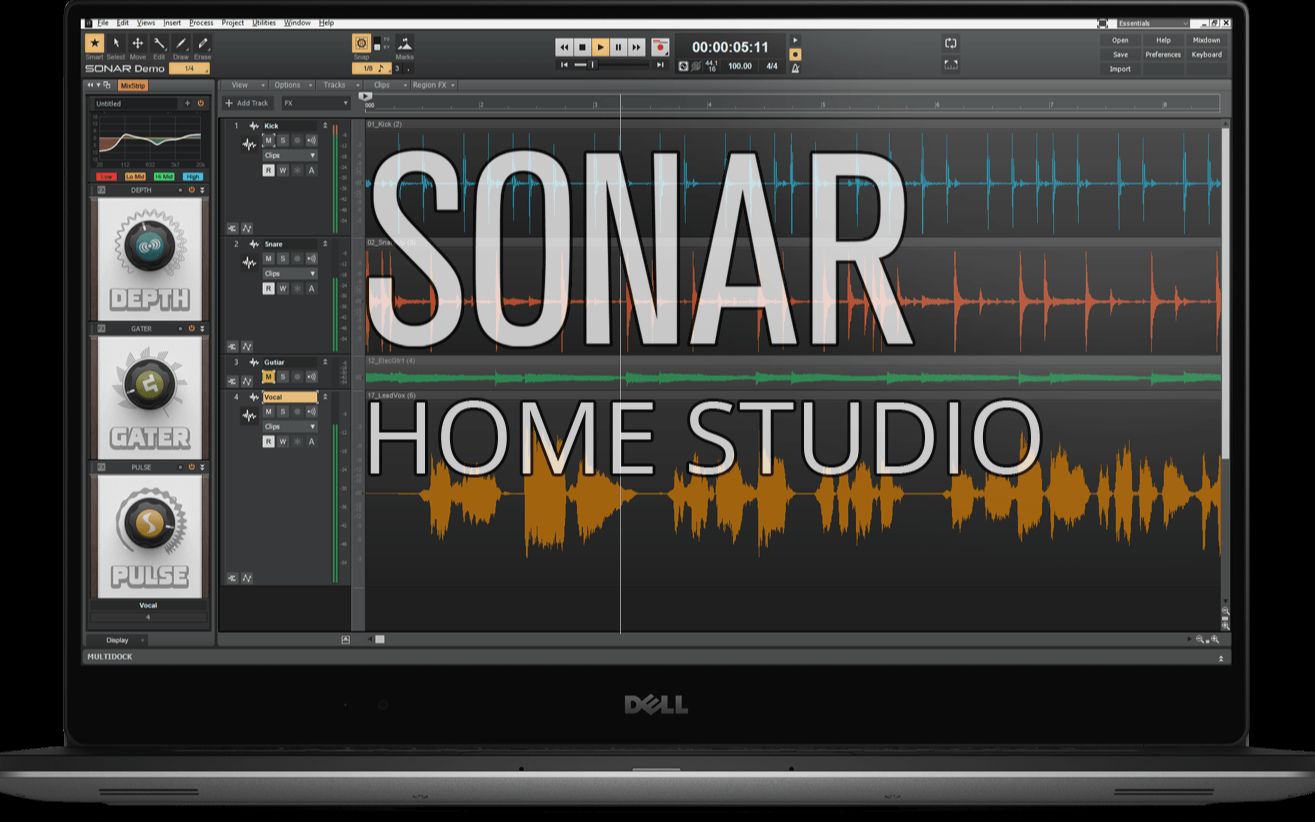Click the Lo Mid EQ band button
Screen dimensions: 1315x822
pyautogui.click(x=135, y=177)
